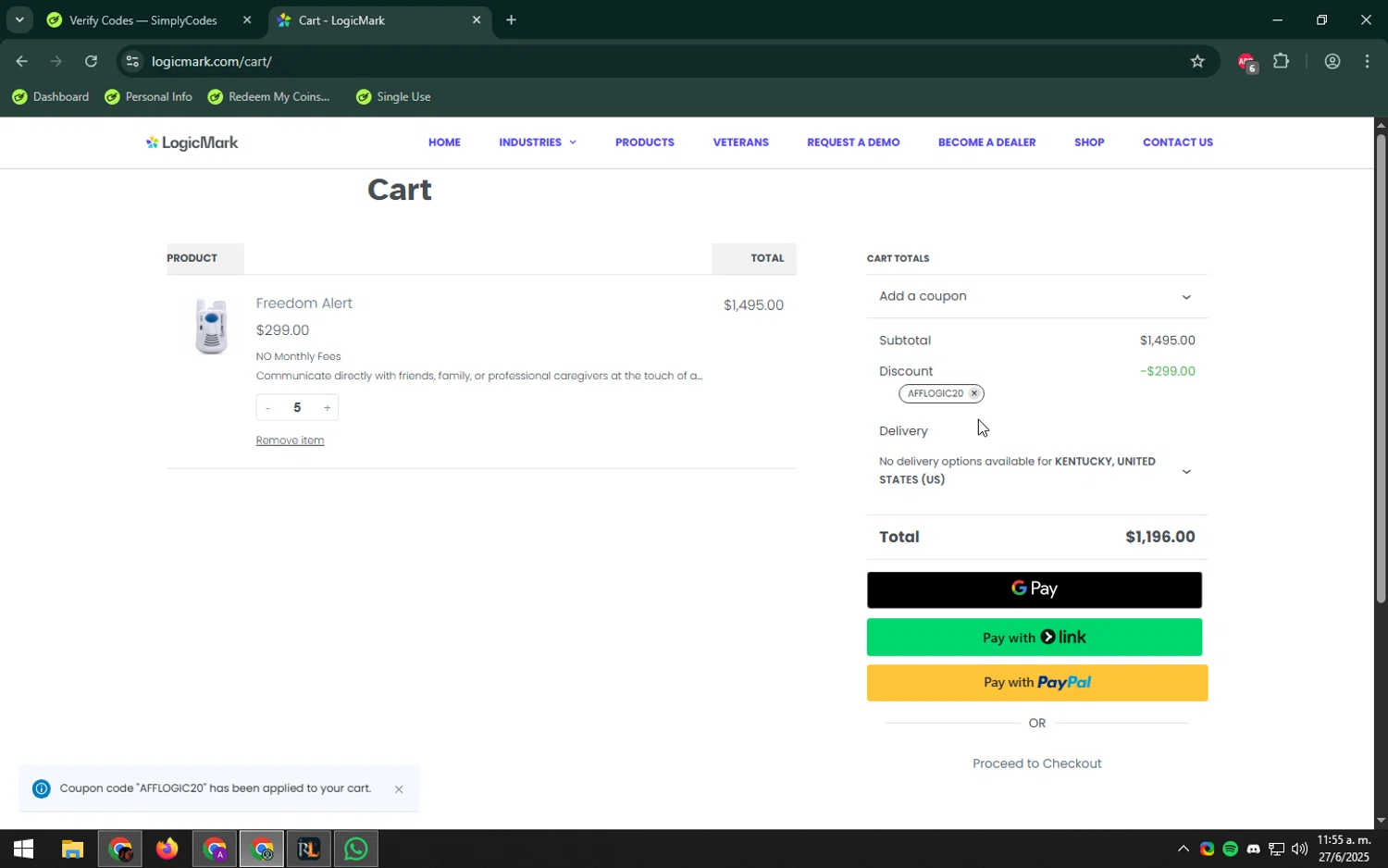Open the Dashboard bookmark
Image resolution: width=1388 pixels, height=868 pixels.
click(51, 97)
